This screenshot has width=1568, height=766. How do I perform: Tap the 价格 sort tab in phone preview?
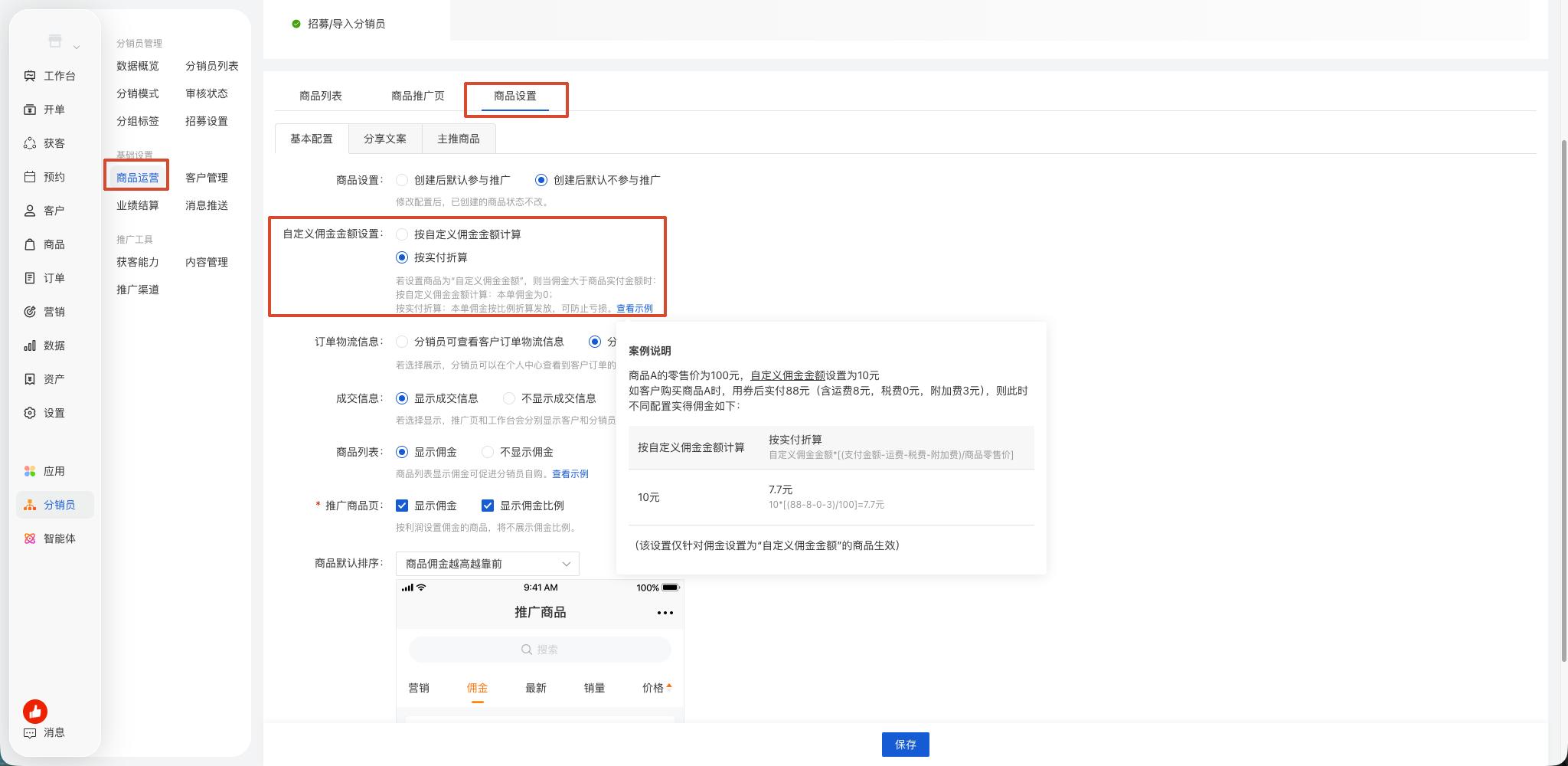point(656,688)
